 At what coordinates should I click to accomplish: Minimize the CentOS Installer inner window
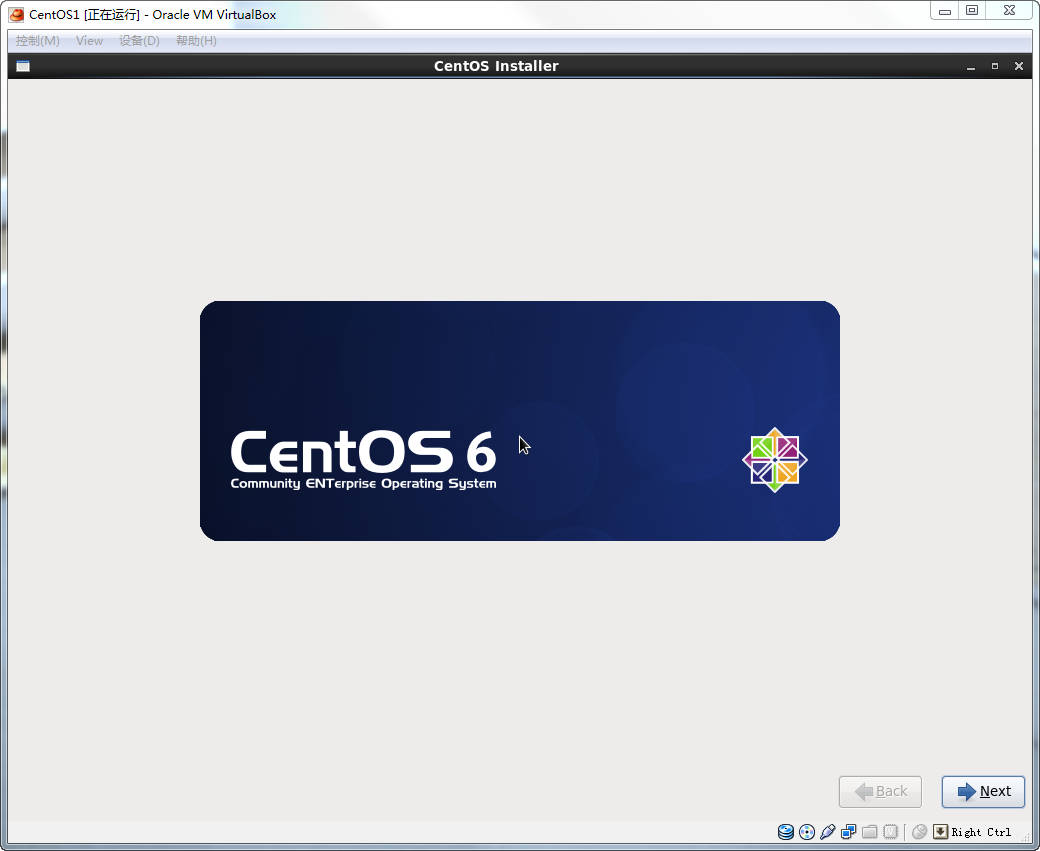(x=971, y=66)
